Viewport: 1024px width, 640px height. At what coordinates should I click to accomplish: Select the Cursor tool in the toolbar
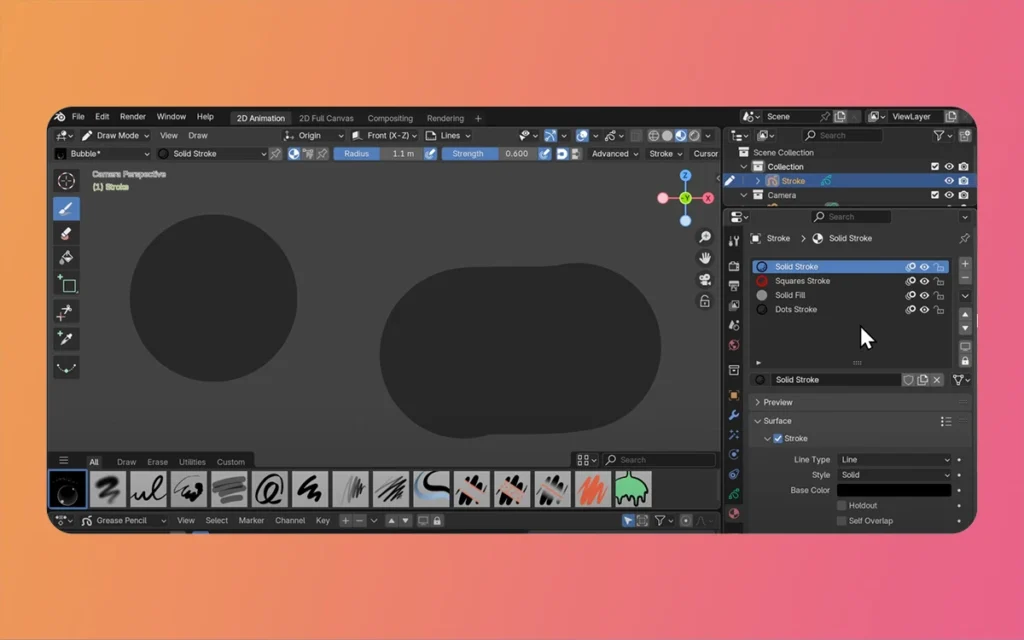coord(66,181)
